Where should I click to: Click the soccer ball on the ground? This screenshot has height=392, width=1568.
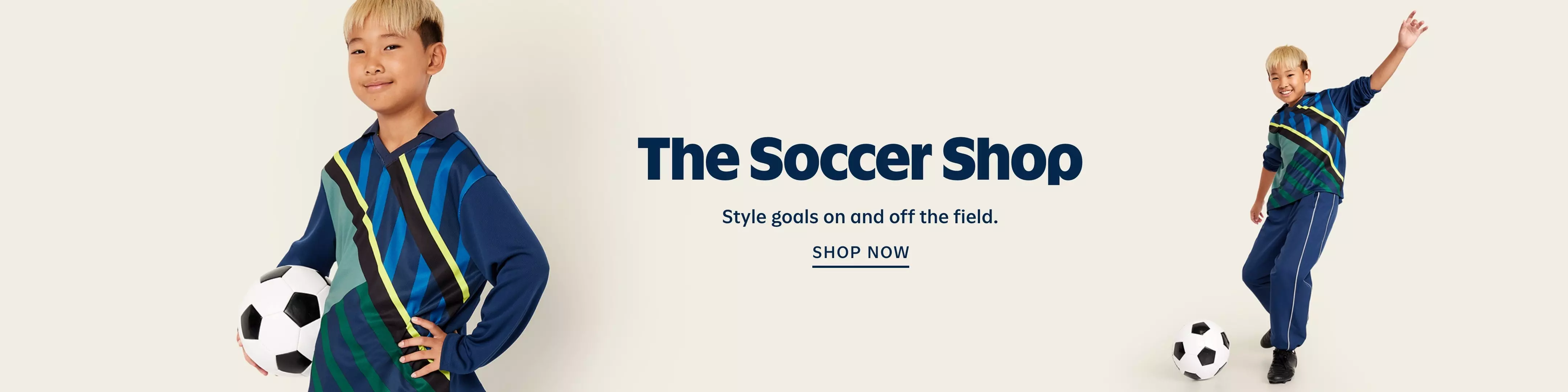coord(1200,350)
